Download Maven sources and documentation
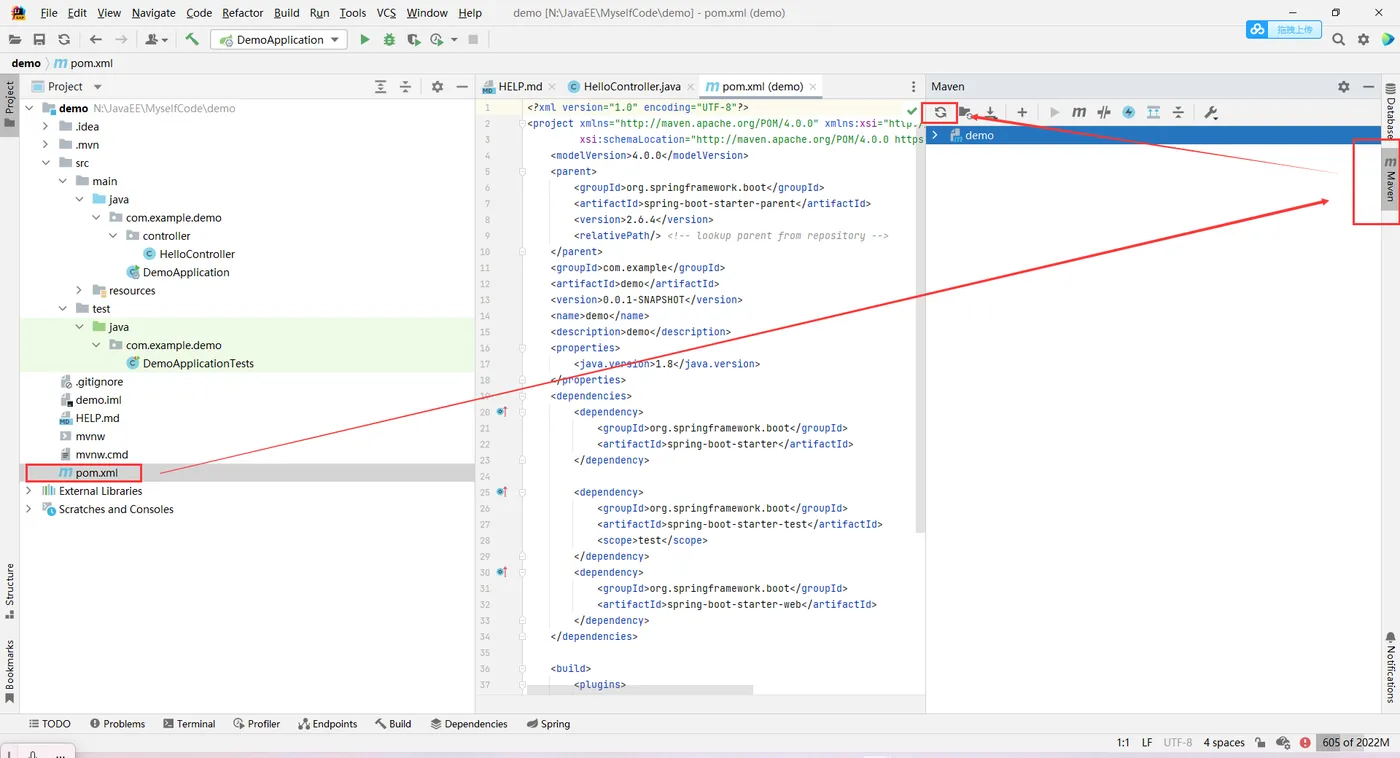This screenshot has height=758, width=1400. pyautogui.click(x=990, y=112)
